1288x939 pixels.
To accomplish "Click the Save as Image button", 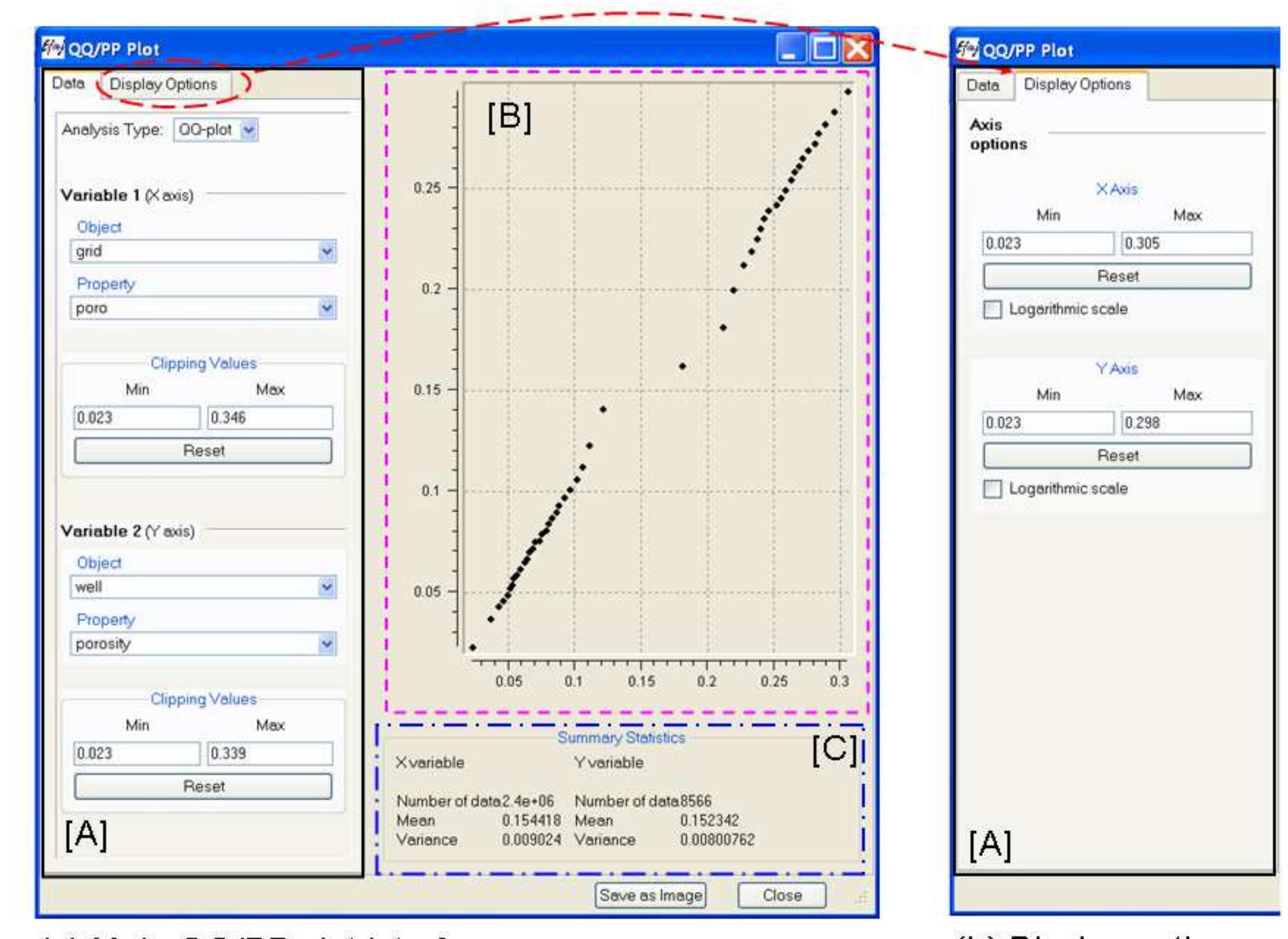I will [x=650, y=895].
